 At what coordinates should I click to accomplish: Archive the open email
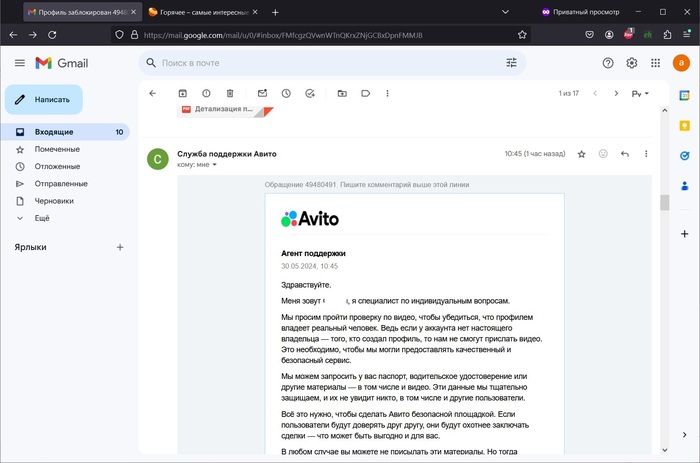coord(182,93)
